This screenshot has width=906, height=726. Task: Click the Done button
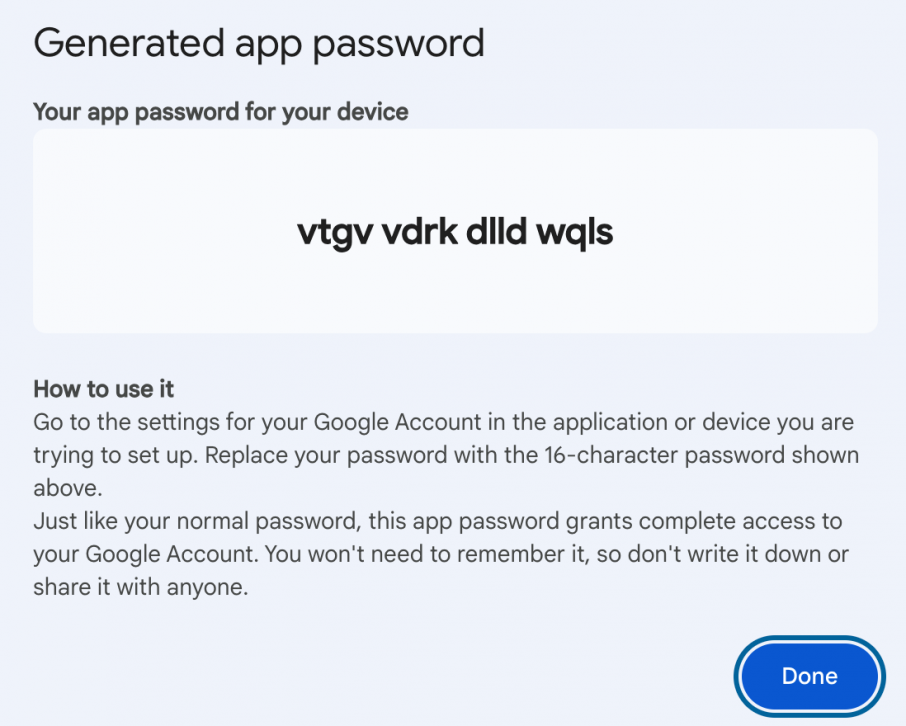click(809, 676)
